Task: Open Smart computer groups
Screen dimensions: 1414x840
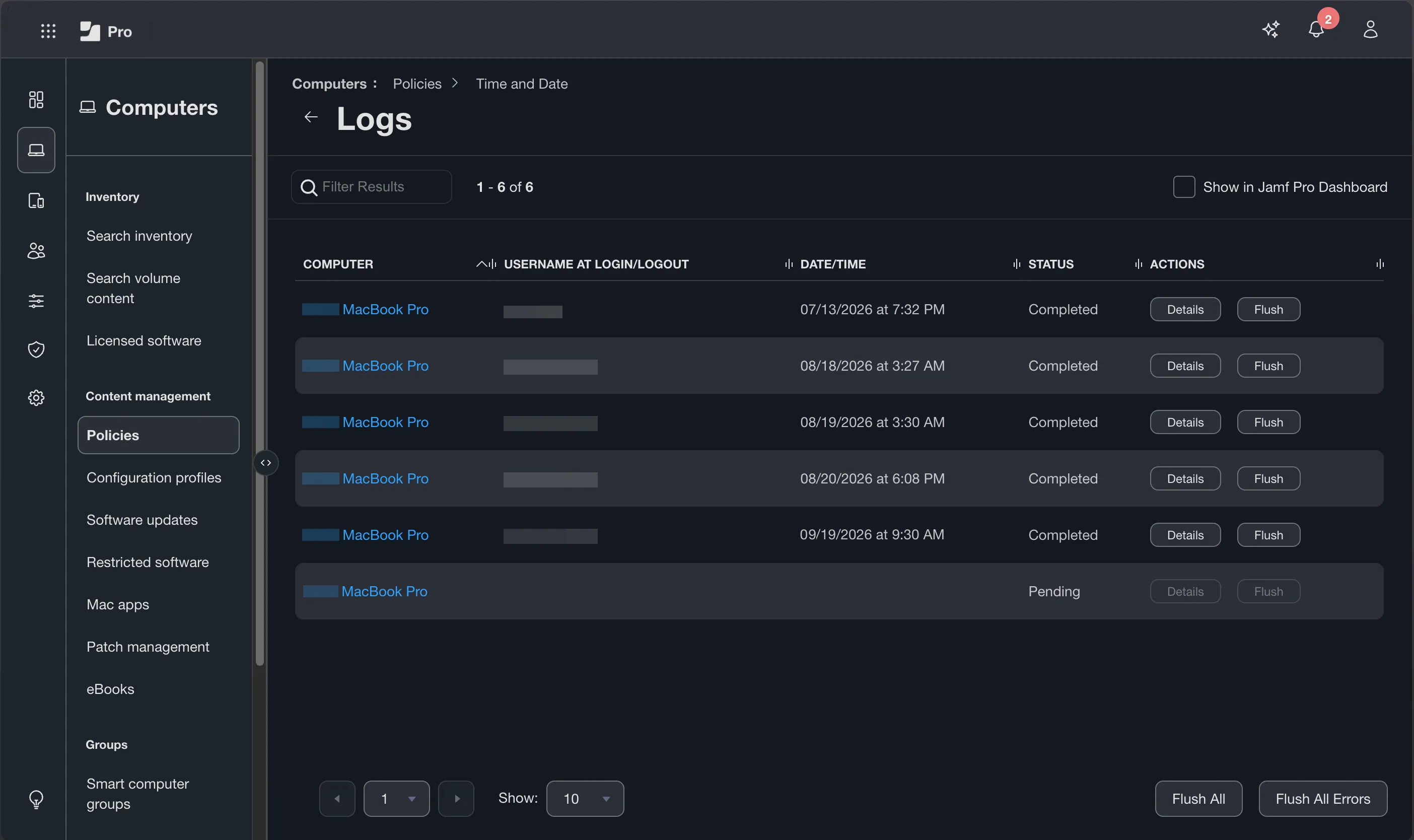Action: [x=137, y=794]
